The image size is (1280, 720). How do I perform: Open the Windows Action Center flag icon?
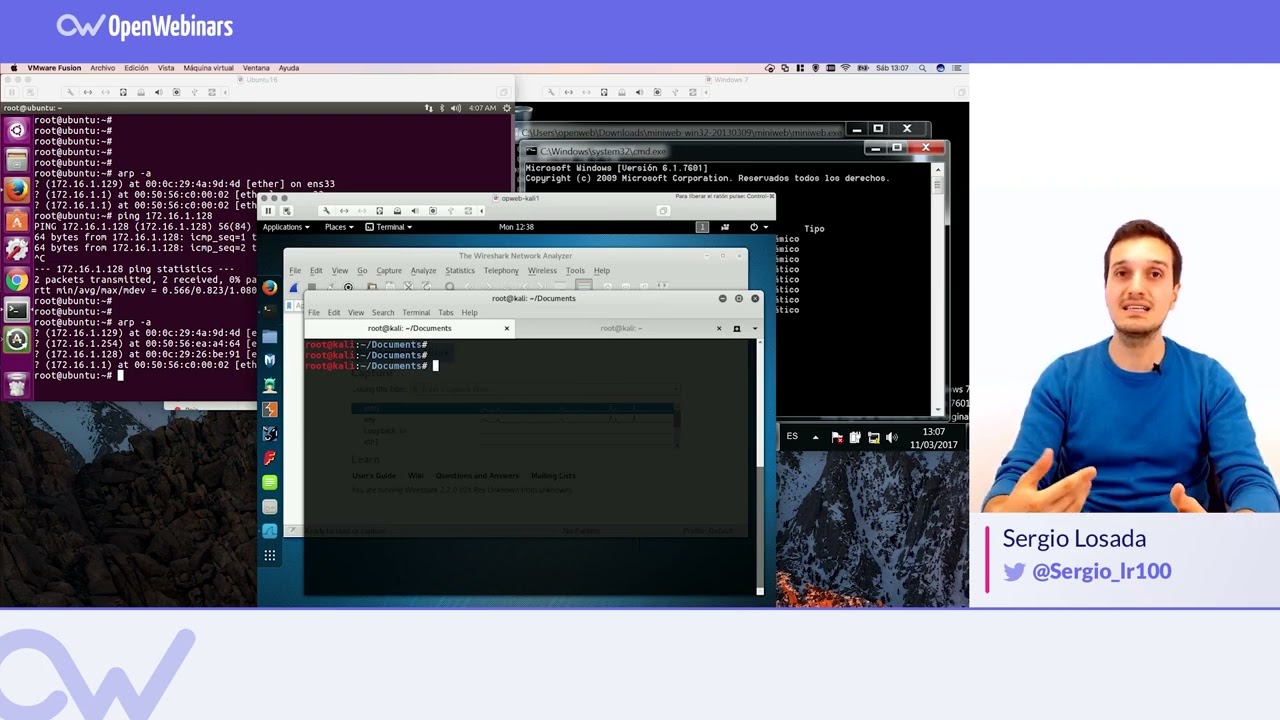[x=838, y=437]
